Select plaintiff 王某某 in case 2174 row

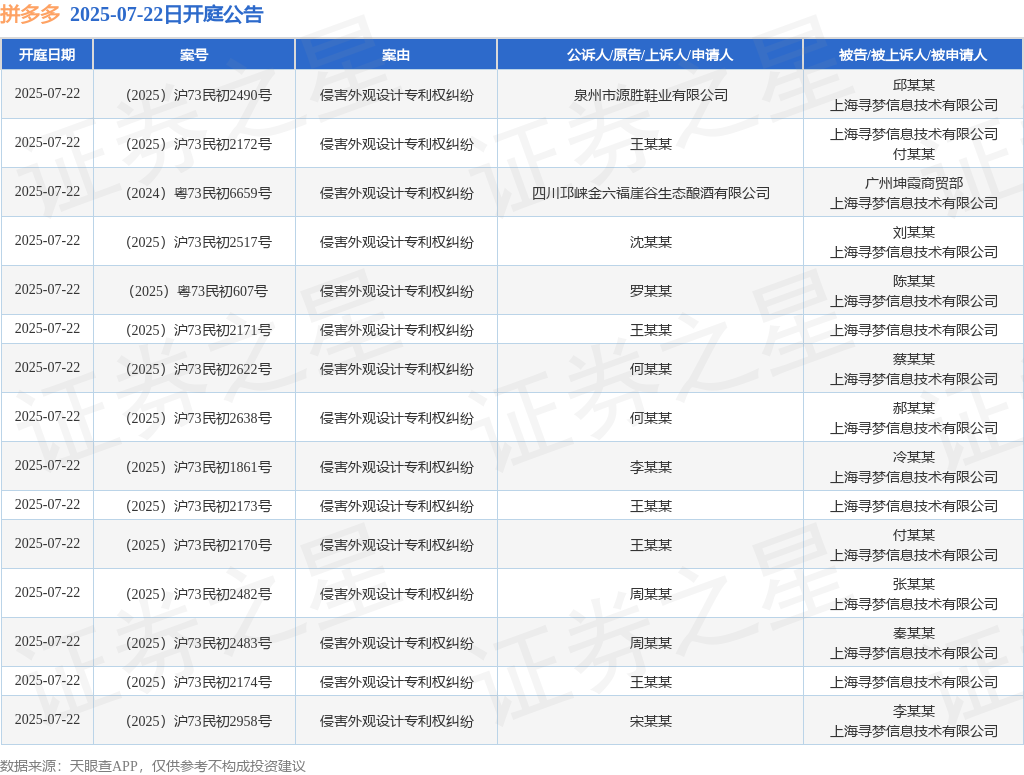(x=650, y=683)
